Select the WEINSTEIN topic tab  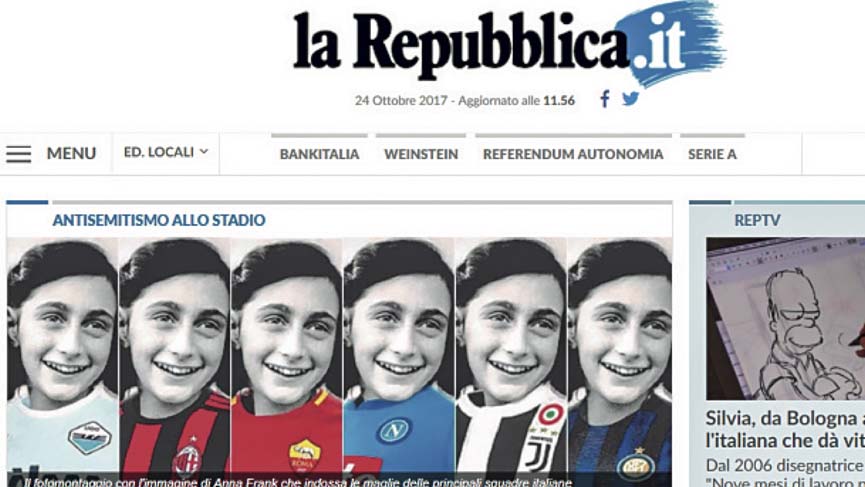[x=421, y=154]
